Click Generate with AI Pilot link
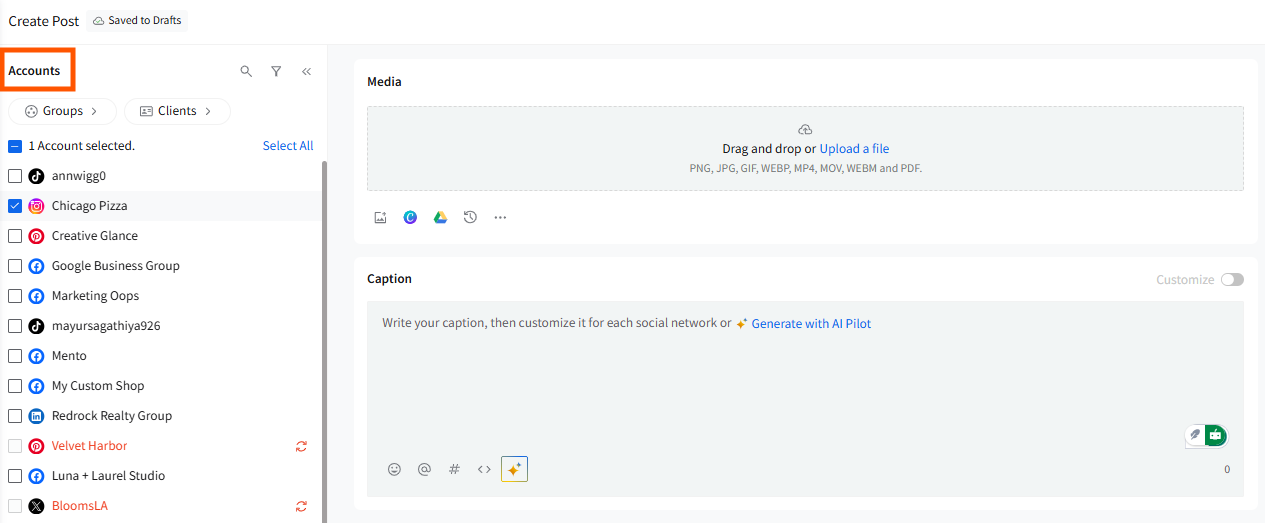 811,324
